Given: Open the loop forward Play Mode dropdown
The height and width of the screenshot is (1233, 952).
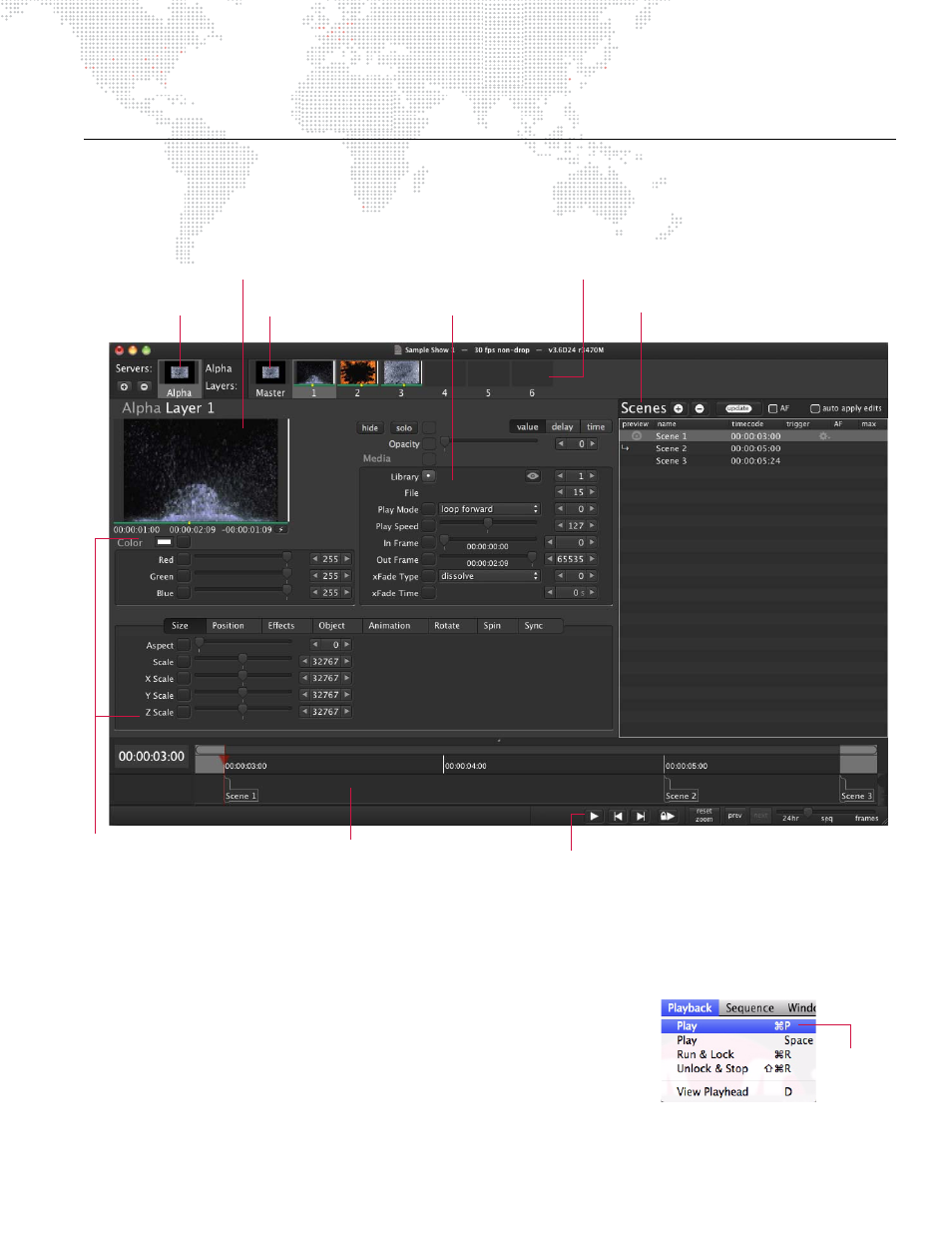Looking at the screenshot, I should point(486,509).
